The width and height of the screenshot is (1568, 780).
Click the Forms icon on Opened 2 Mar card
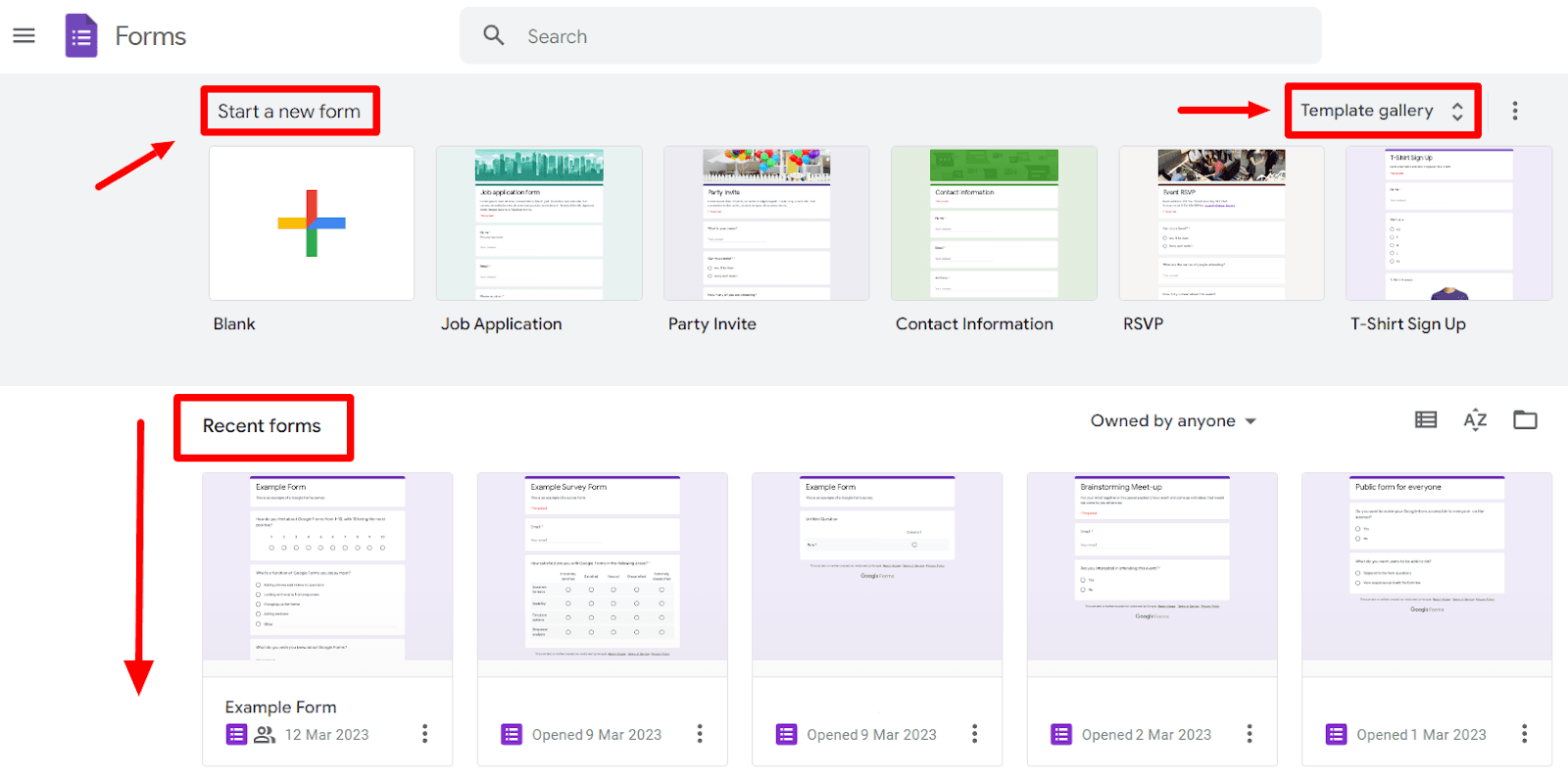[x=1061, y=734]
